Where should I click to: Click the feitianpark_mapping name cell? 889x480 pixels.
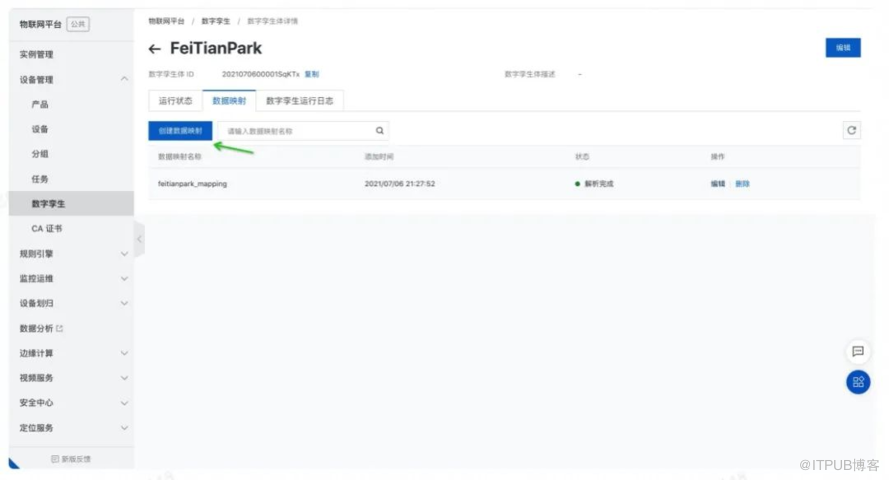192,184
